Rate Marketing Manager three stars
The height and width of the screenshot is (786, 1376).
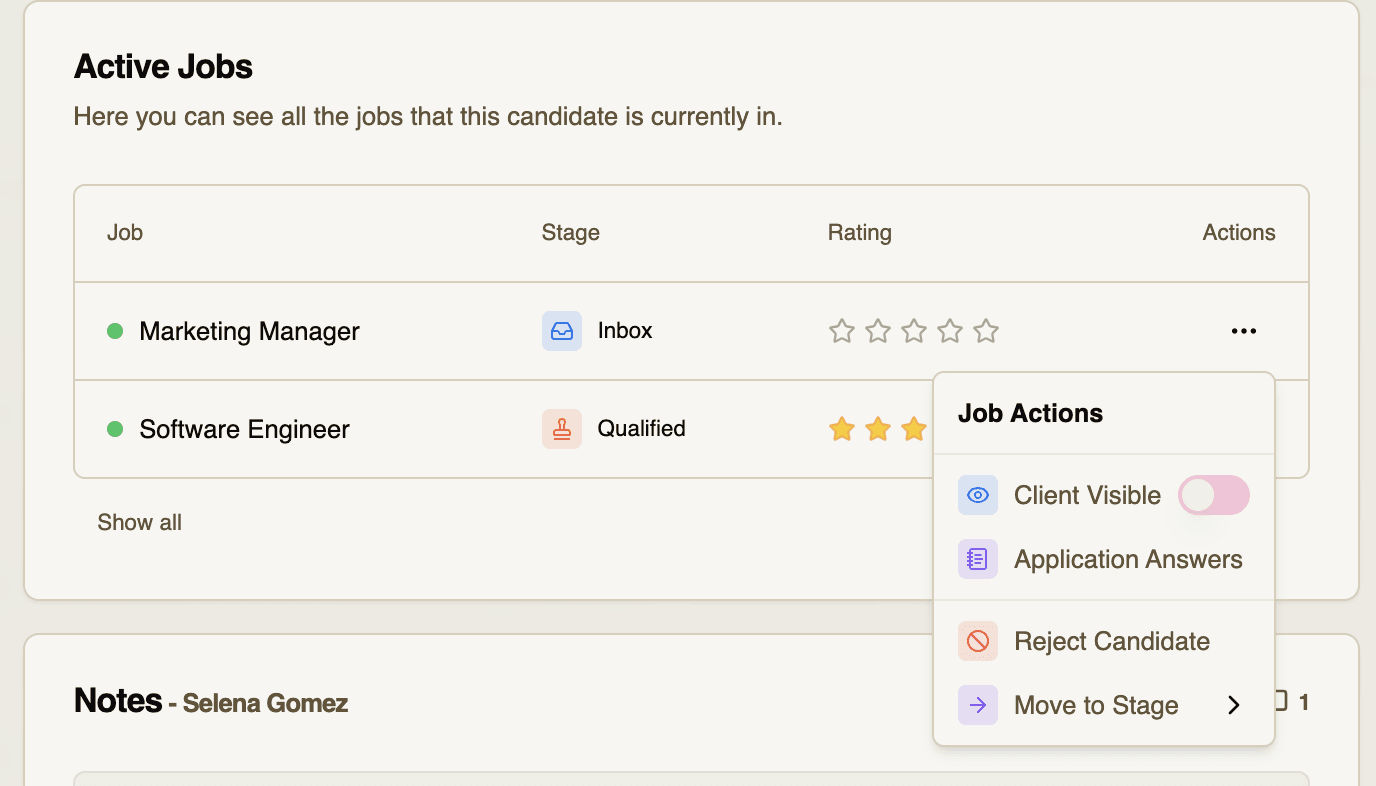point(914,331)
